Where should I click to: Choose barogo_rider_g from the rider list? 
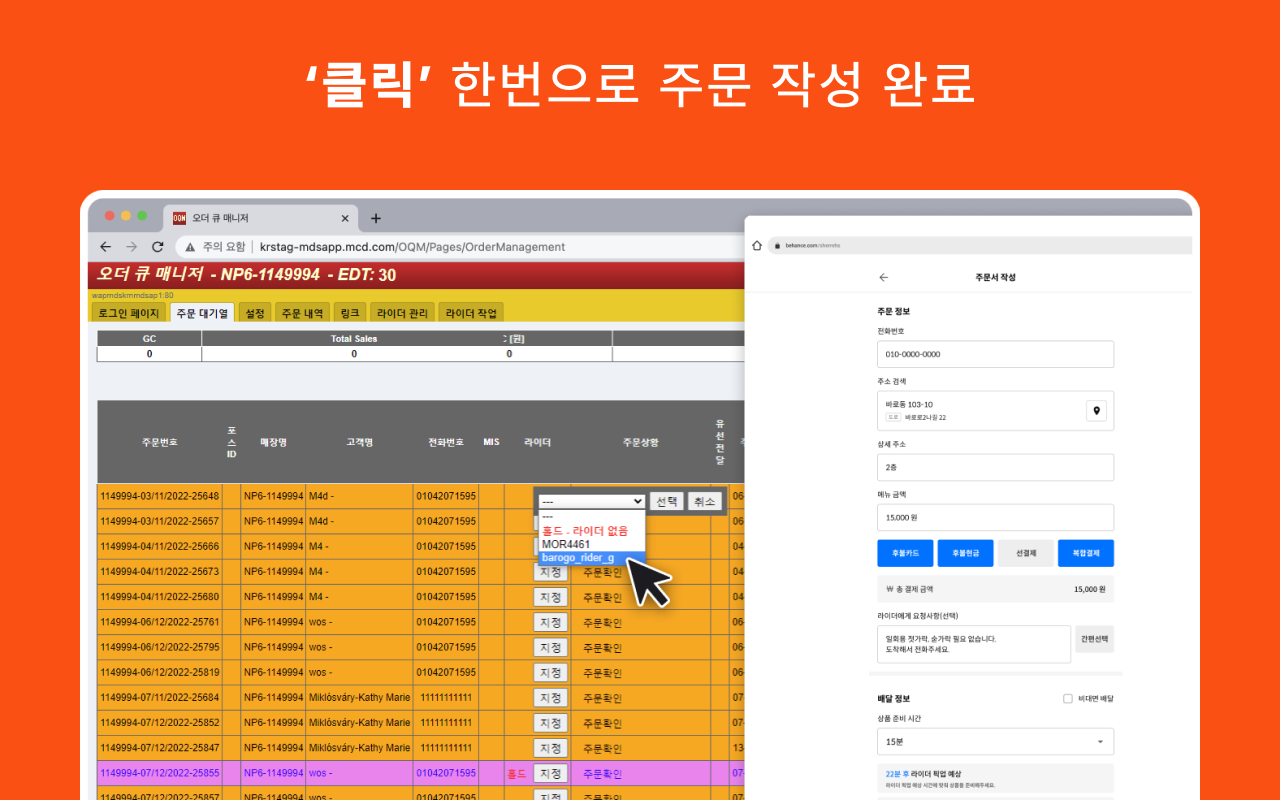(591, 558)
